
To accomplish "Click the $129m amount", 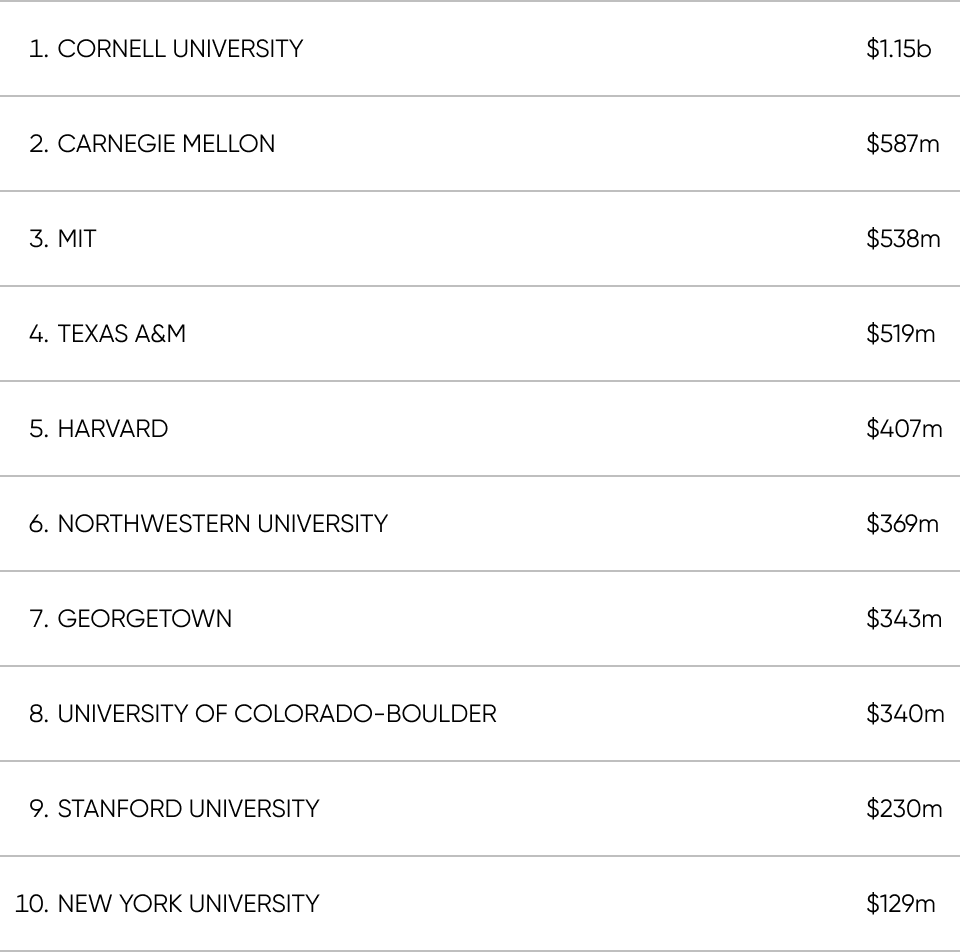I will [x=901, y=904].
